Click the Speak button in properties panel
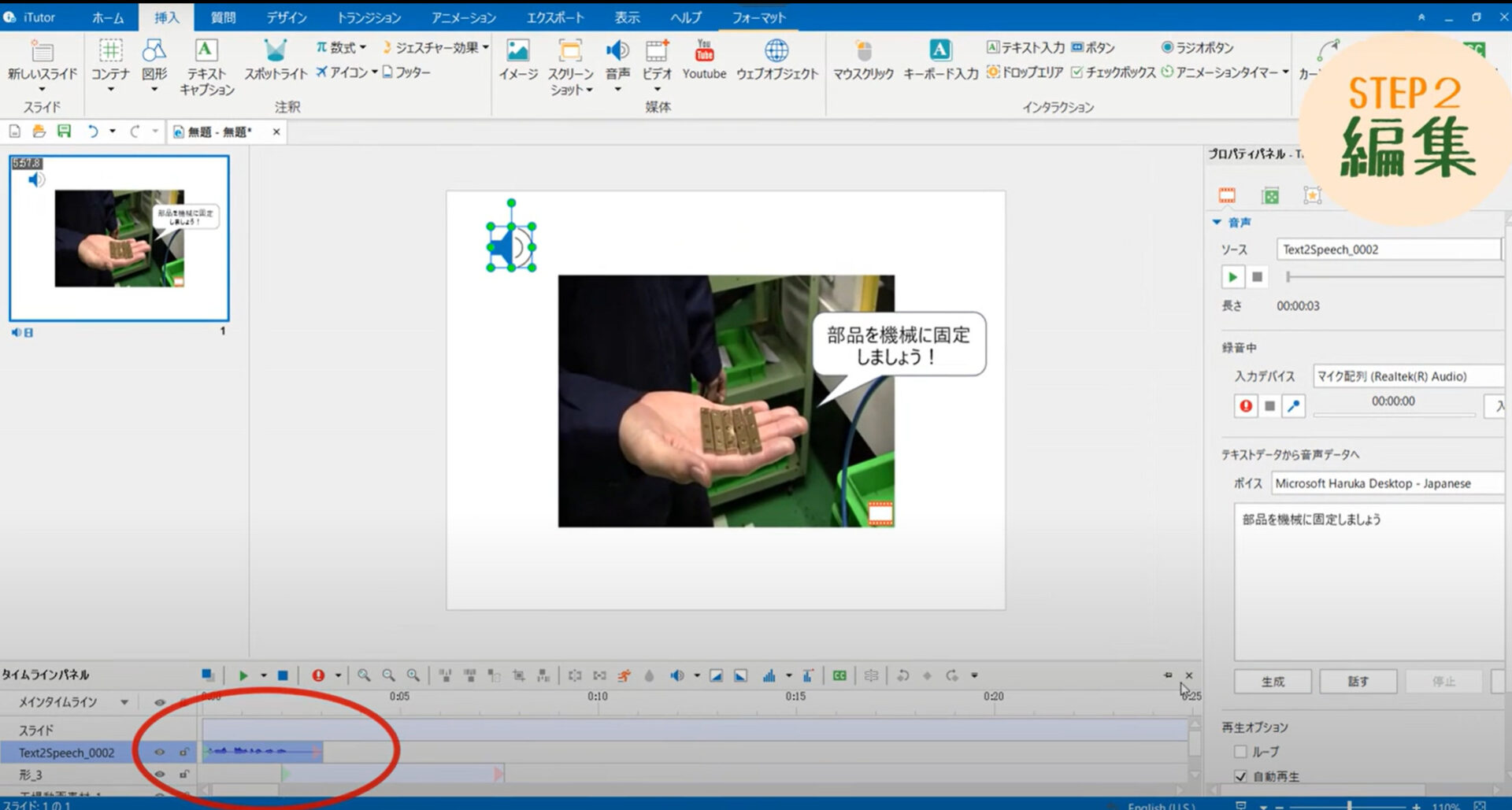 pyautogui.click(x=1358, y=681)
